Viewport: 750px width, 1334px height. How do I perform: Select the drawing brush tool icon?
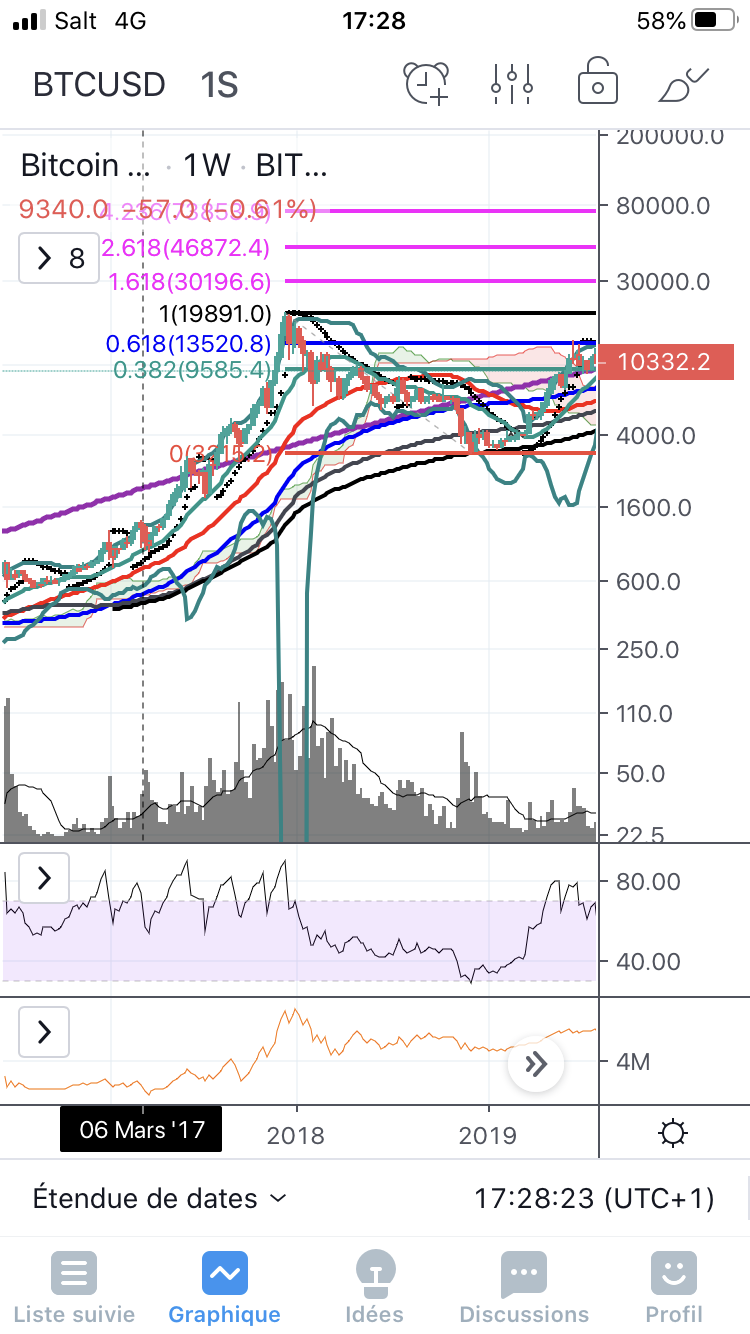pyautogui.click(x=683, y=84)
